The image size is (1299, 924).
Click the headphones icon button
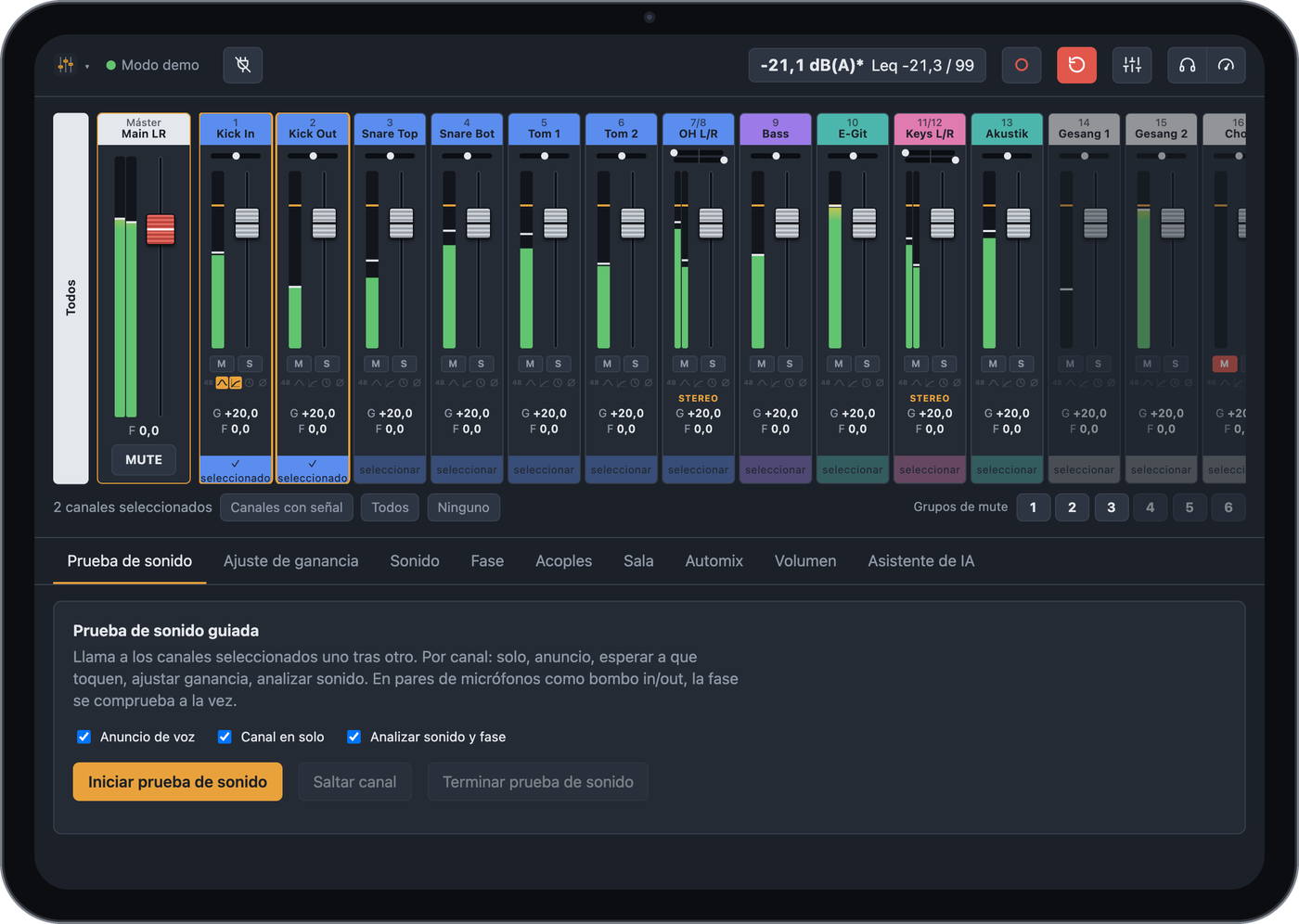pyautogui.click(x=1187, y=65)
